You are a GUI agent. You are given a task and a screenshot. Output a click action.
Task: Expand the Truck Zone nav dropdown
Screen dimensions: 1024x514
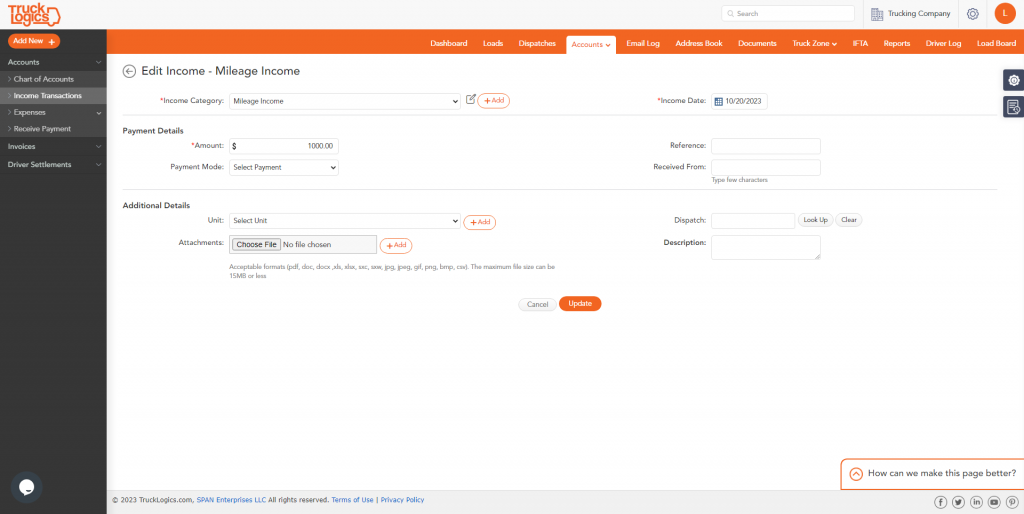pos(814,44)
